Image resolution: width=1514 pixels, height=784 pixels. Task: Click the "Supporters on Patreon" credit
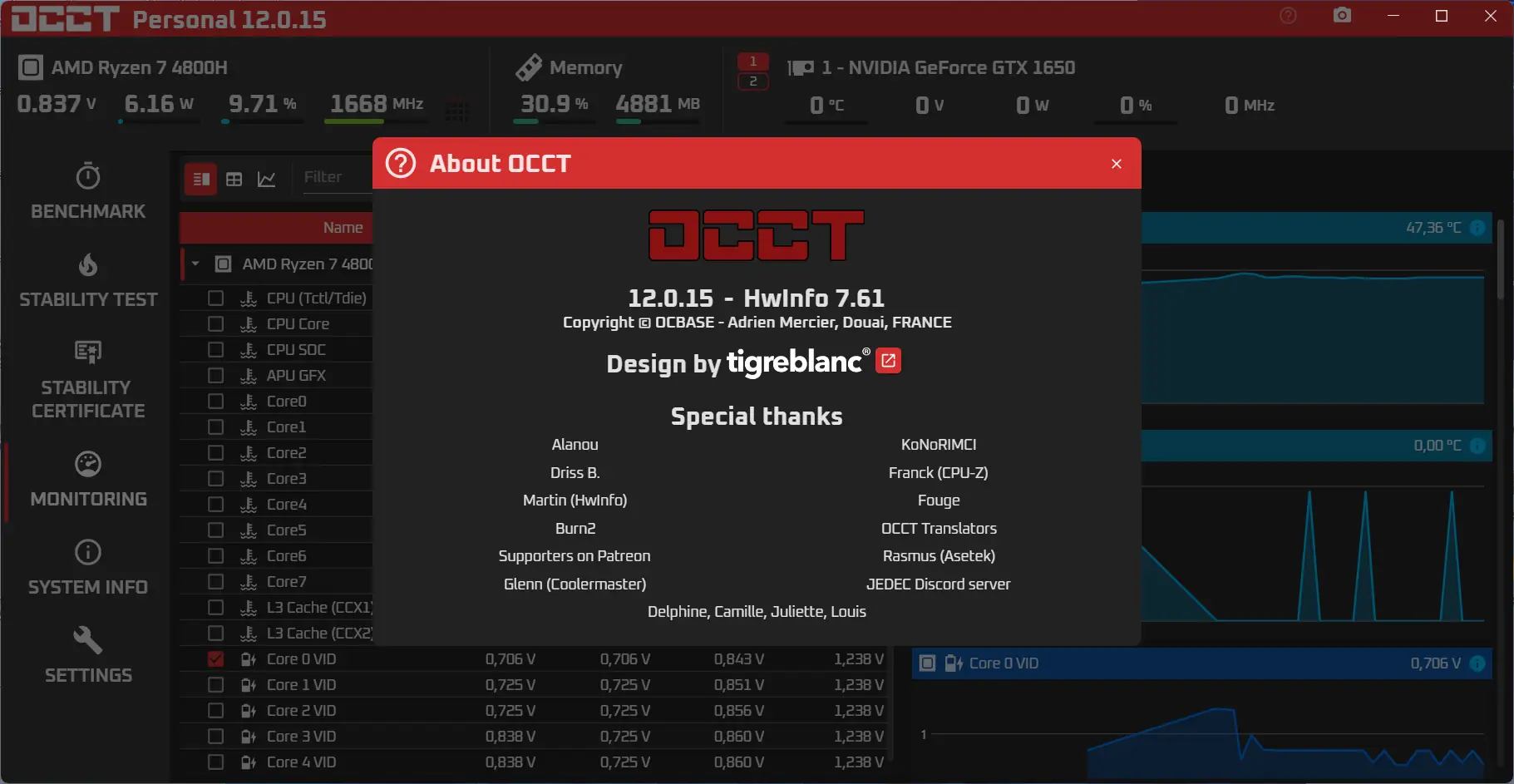[575, 556]
